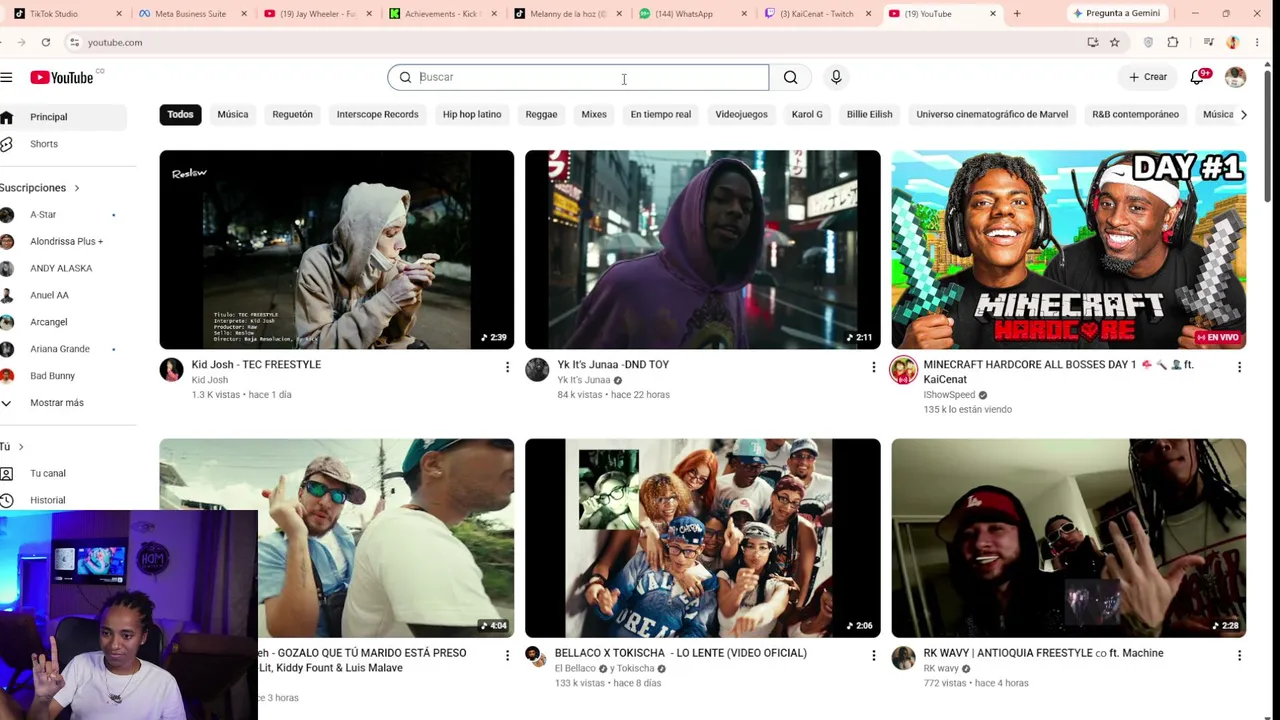
Task: Open options for ANTIOQUIA FREESTYLE video
Action: pos(1239,655)
